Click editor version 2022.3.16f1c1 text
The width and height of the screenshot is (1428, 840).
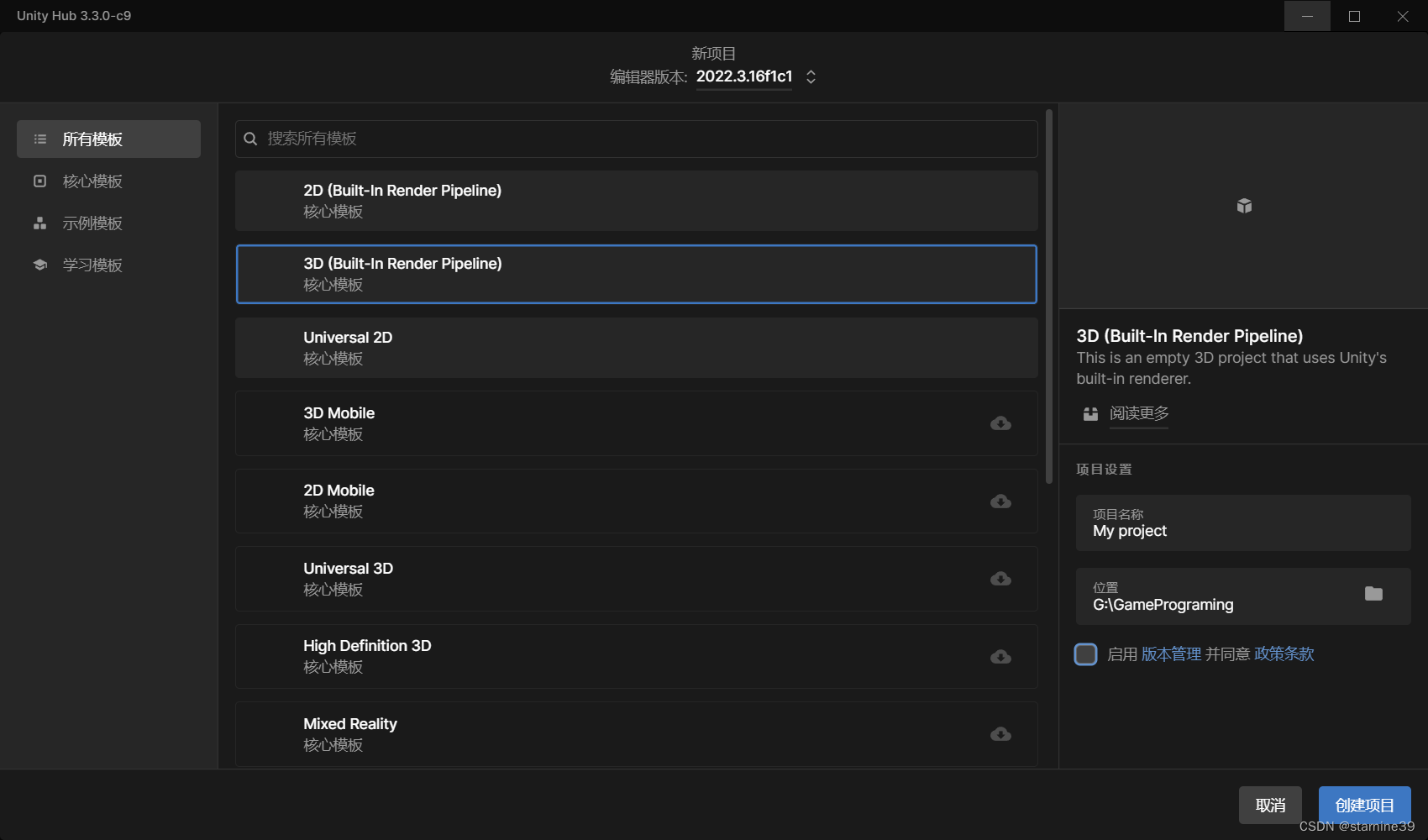coord(744,76)
